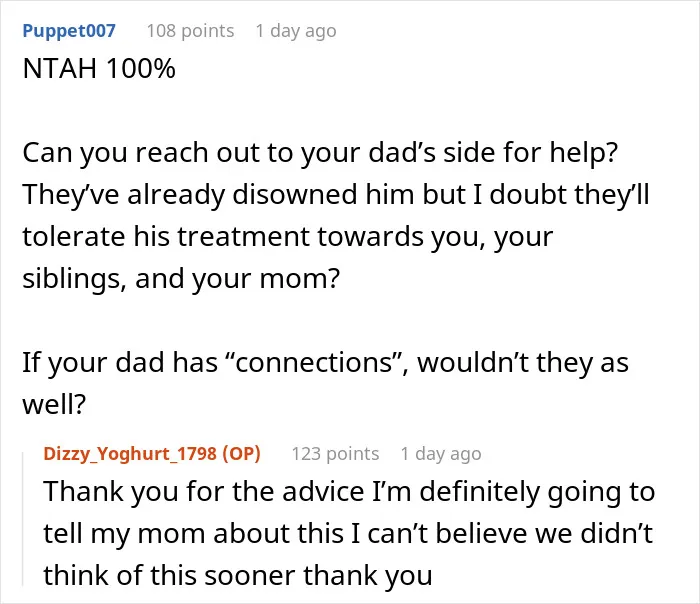This screenshot has height=604, width=700.
Task: Click the line starting 'They've already disowned him'
Action: pos(336,195)
